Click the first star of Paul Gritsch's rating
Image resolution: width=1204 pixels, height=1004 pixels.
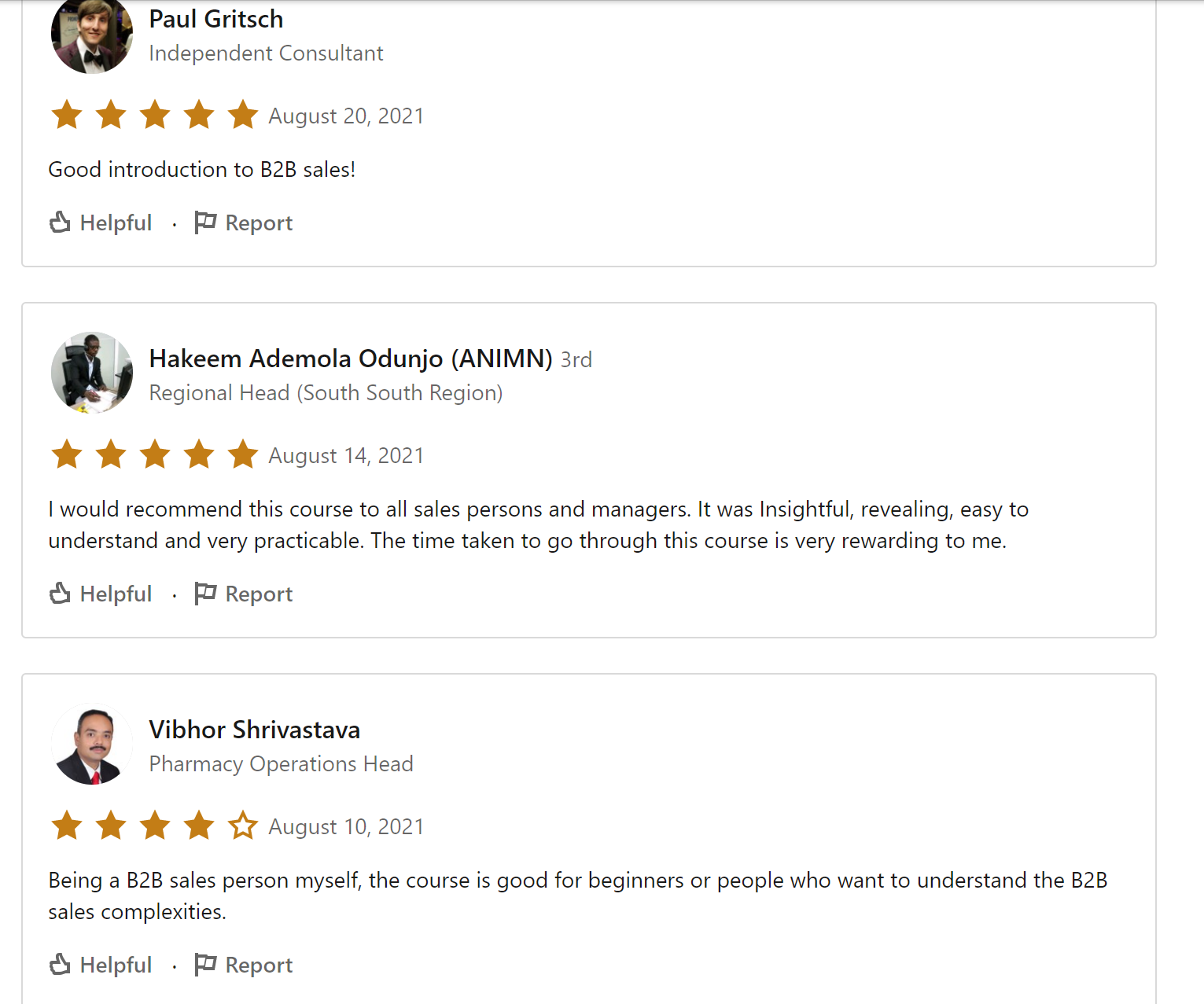coord(67,115)
